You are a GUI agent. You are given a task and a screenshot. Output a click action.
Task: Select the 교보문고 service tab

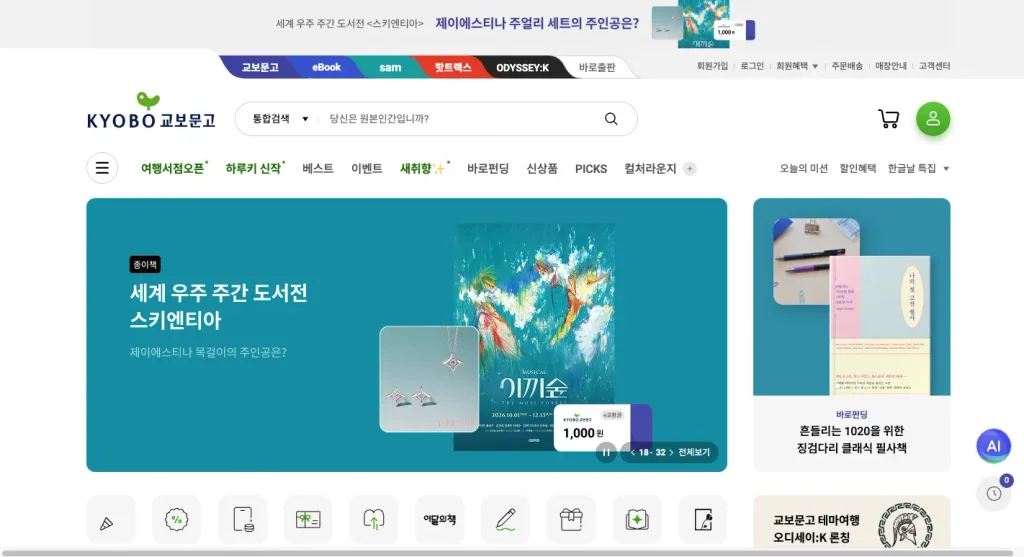click(260, 67)
